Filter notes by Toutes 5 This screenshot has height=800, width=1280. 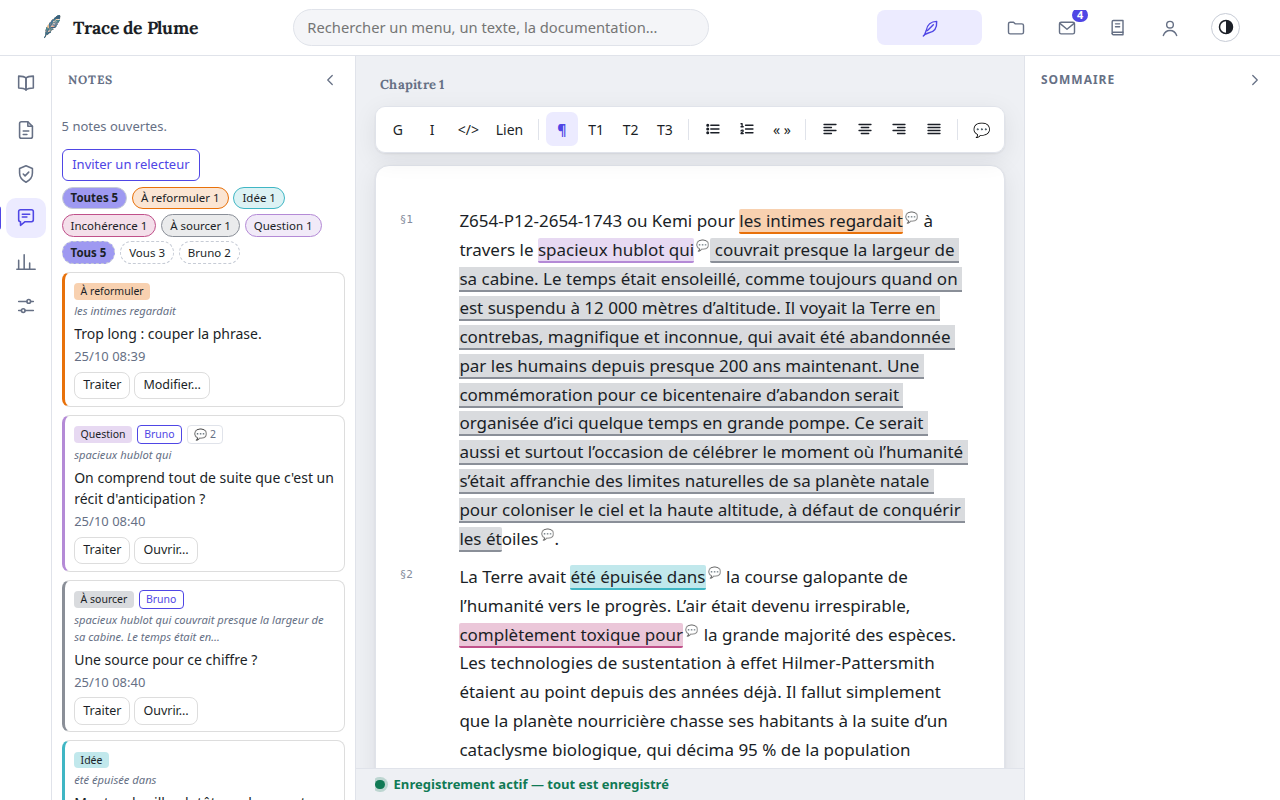94,198
